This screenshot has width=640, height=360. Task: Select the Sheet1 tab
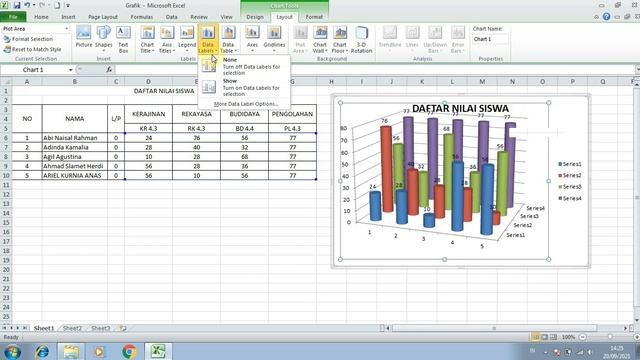point(44,328)
